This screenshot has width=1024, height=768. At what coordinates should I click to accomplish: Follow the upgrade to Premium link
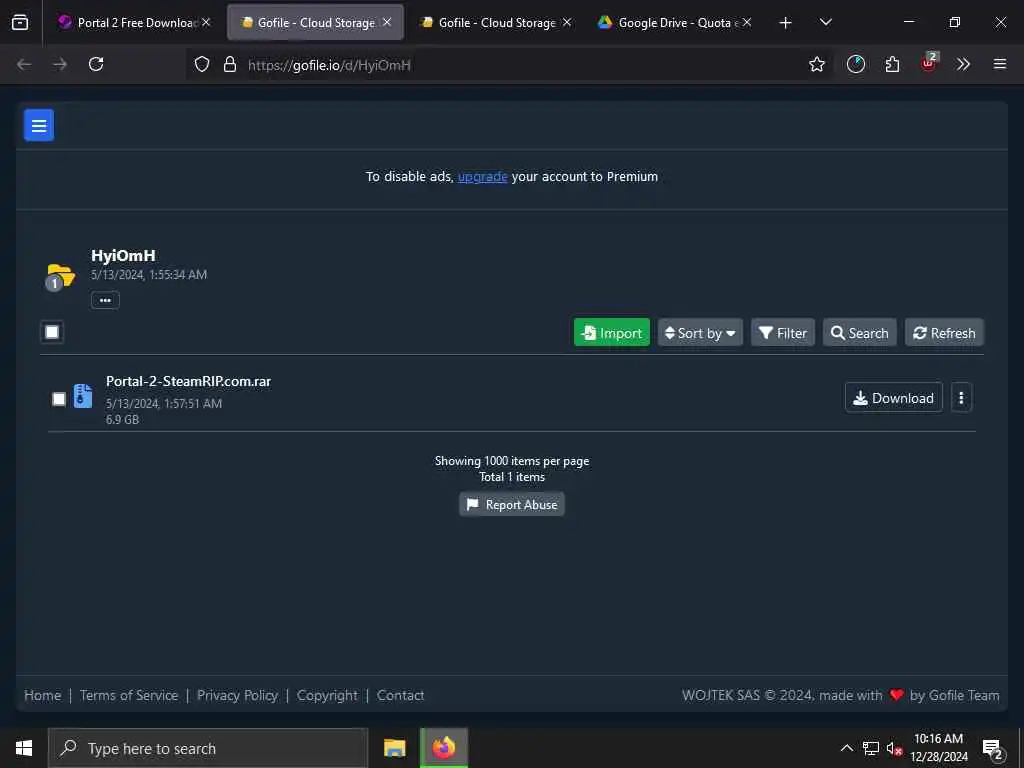(x=483, y=176)
